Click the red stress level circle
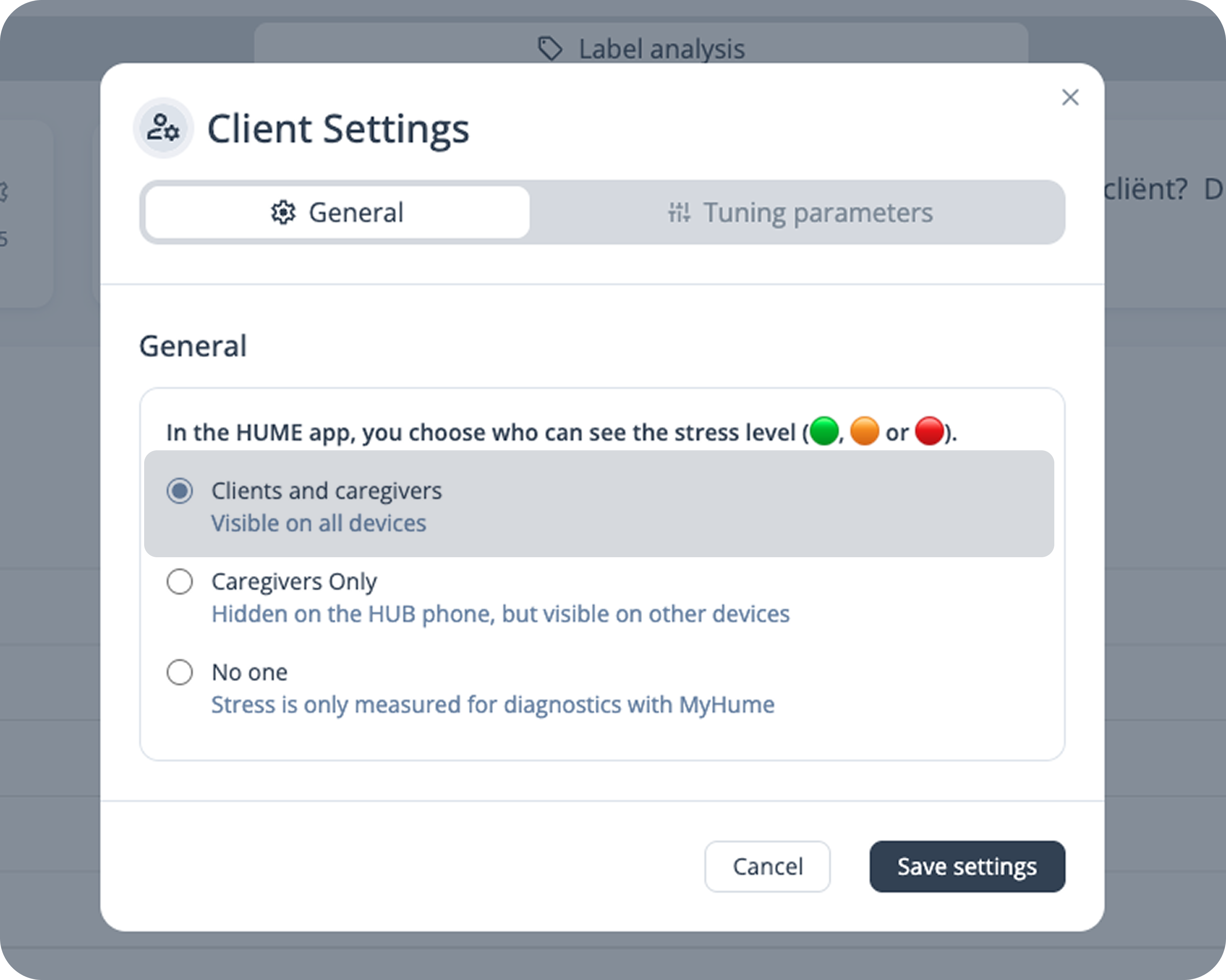 tap(929, 431)
